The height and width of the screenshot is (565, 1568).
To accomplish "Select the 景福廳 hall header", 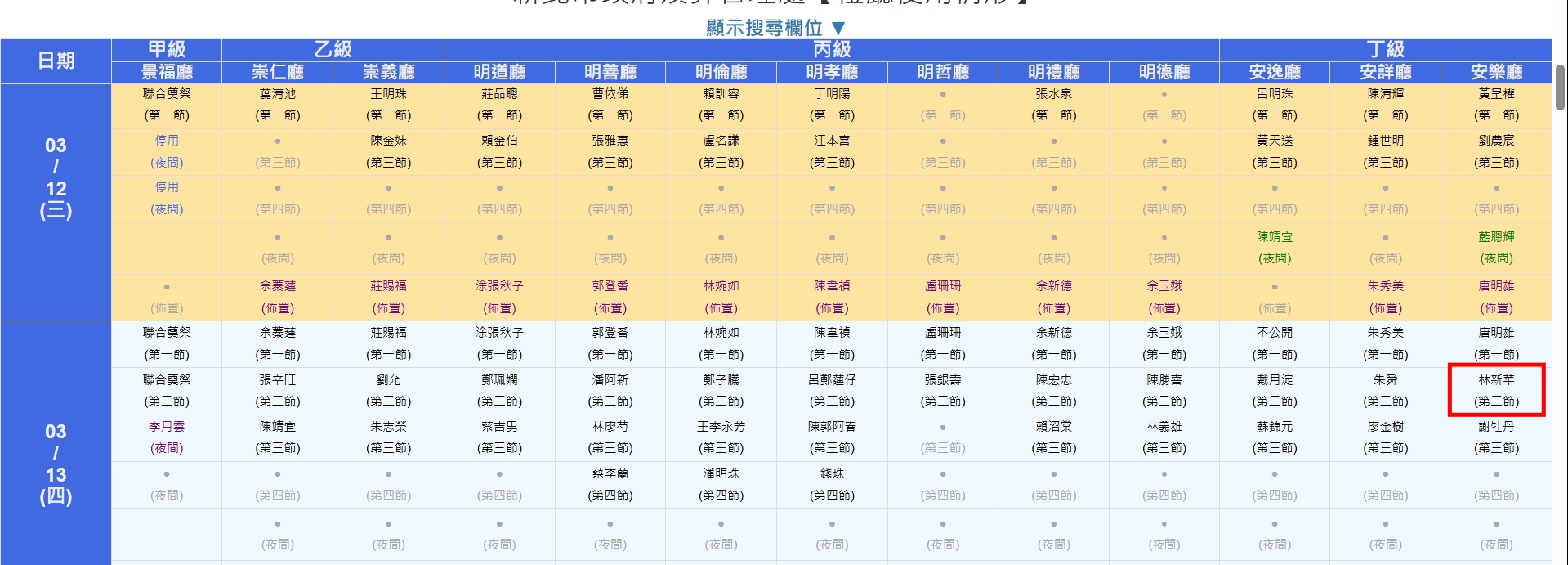I will pos(167,72).
